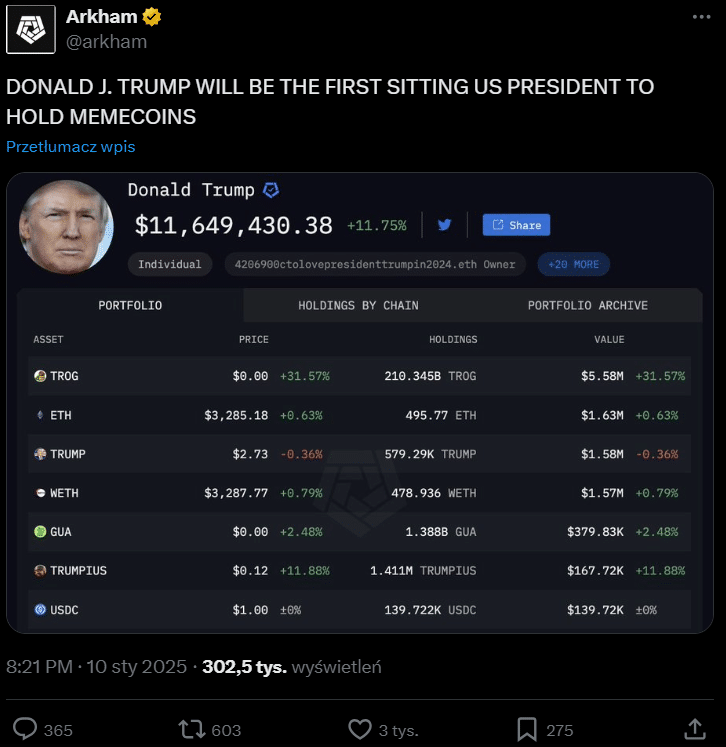The height and width of the screenshot is (747, 726).
Task: Repost using the retweet arrows icon
Action: click(192, 729)
